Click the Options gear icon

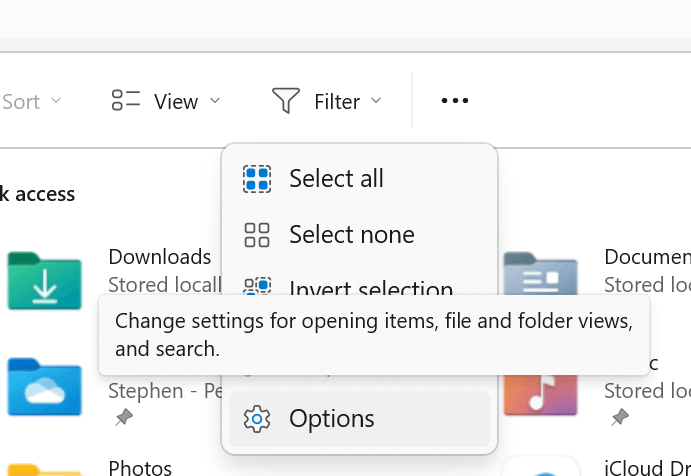coord(257,419)
